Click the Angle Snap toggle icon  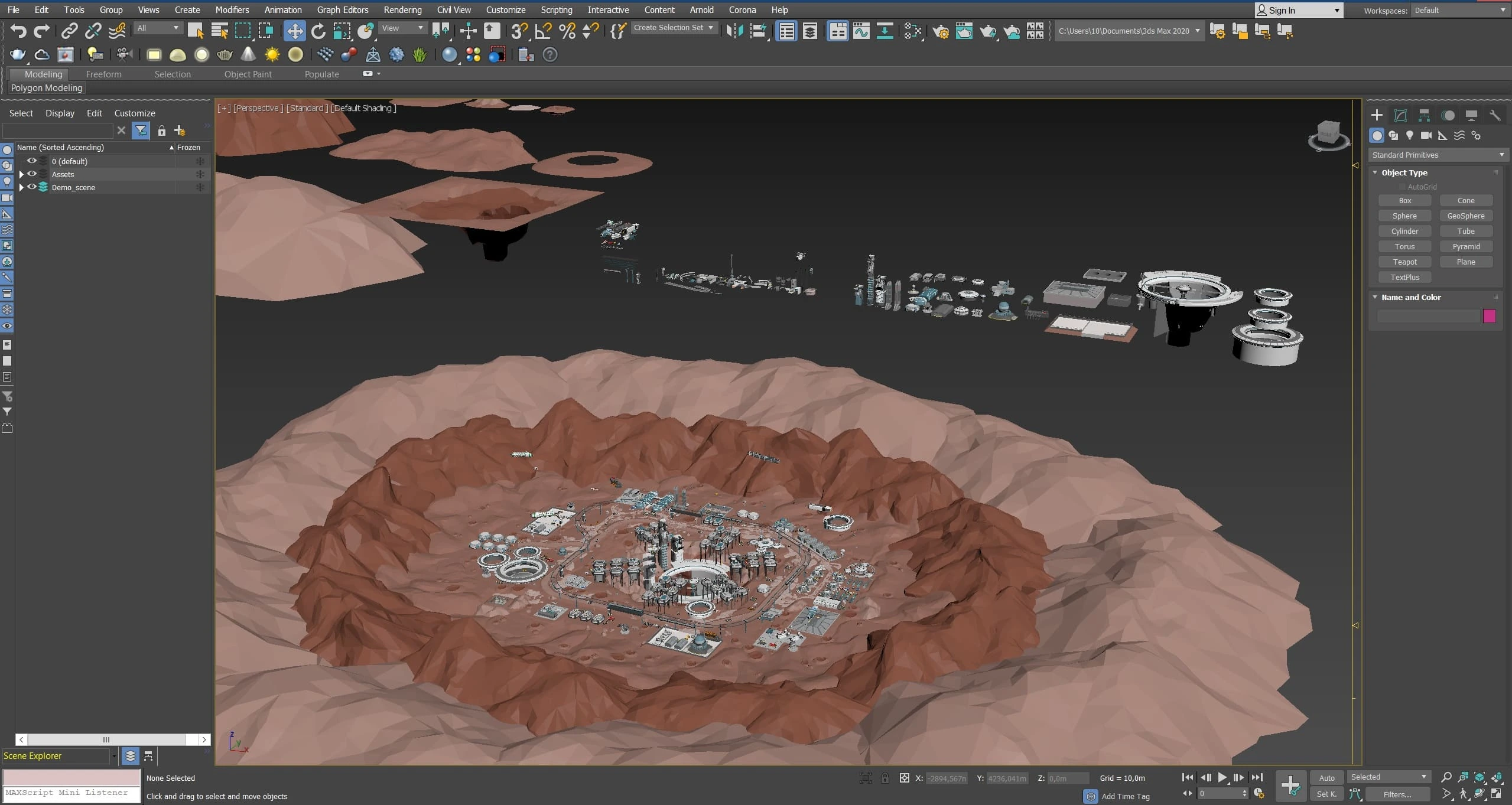click(543, 31)
